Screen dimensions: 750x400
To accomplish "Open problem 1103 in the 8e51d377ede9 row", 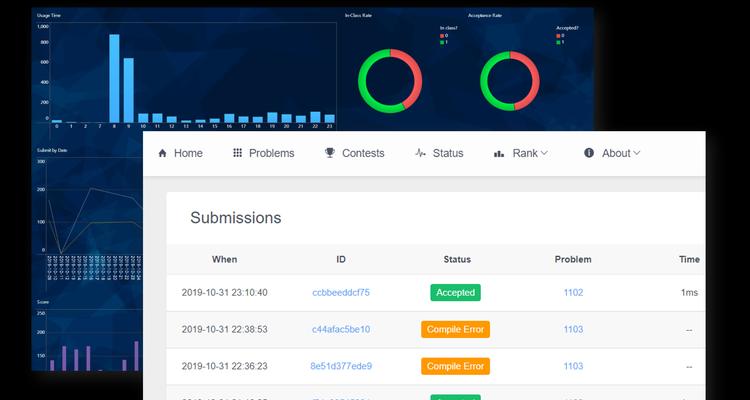I will pos(573,366).
